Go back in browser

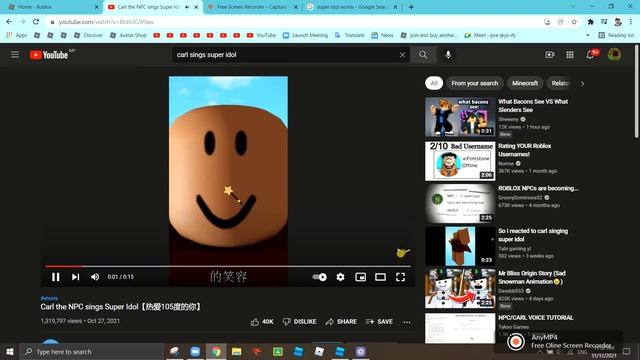tap(9, 22)
